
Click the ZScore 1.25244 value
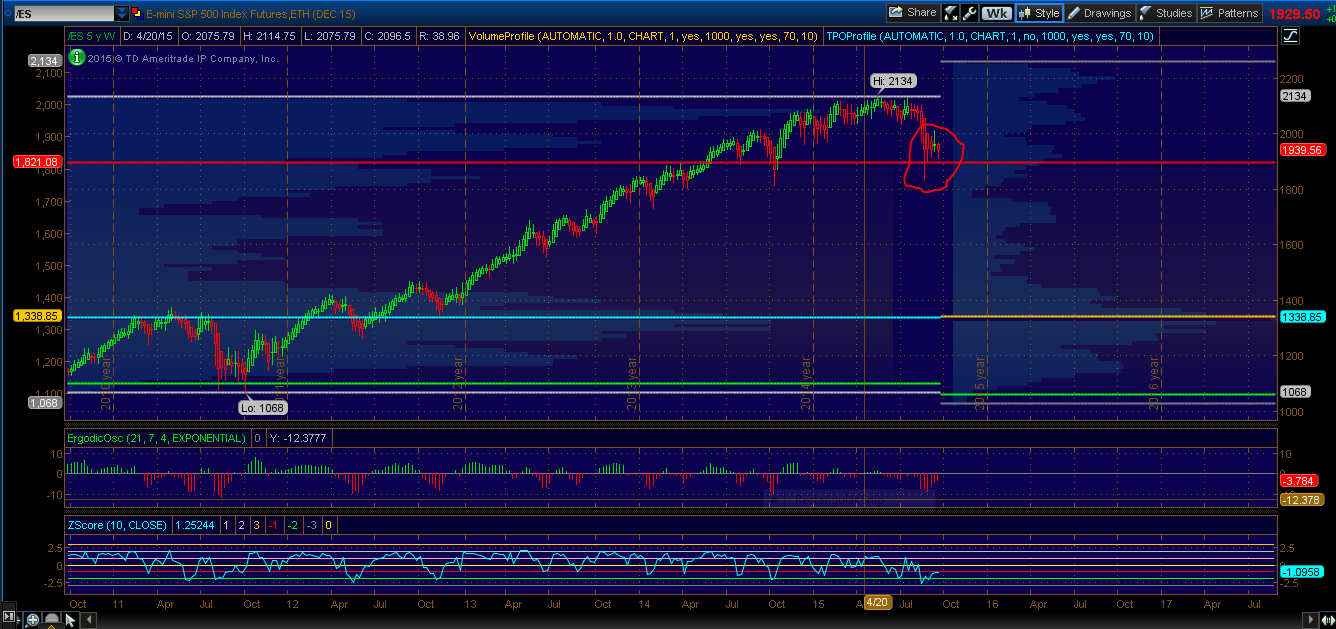coord(195,524)
